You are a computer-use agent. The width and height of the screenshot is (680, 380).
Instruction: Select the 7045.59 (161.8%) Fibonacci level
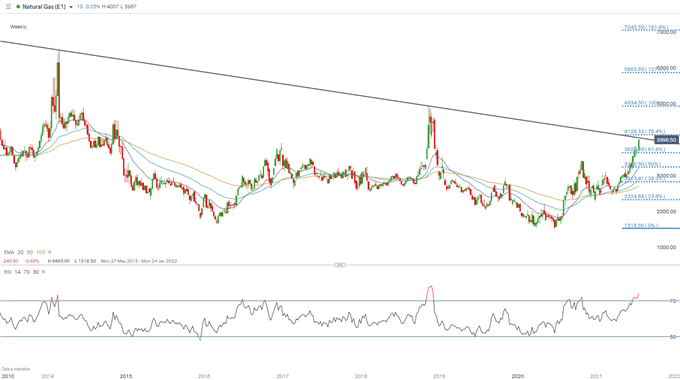click(646, 27)
